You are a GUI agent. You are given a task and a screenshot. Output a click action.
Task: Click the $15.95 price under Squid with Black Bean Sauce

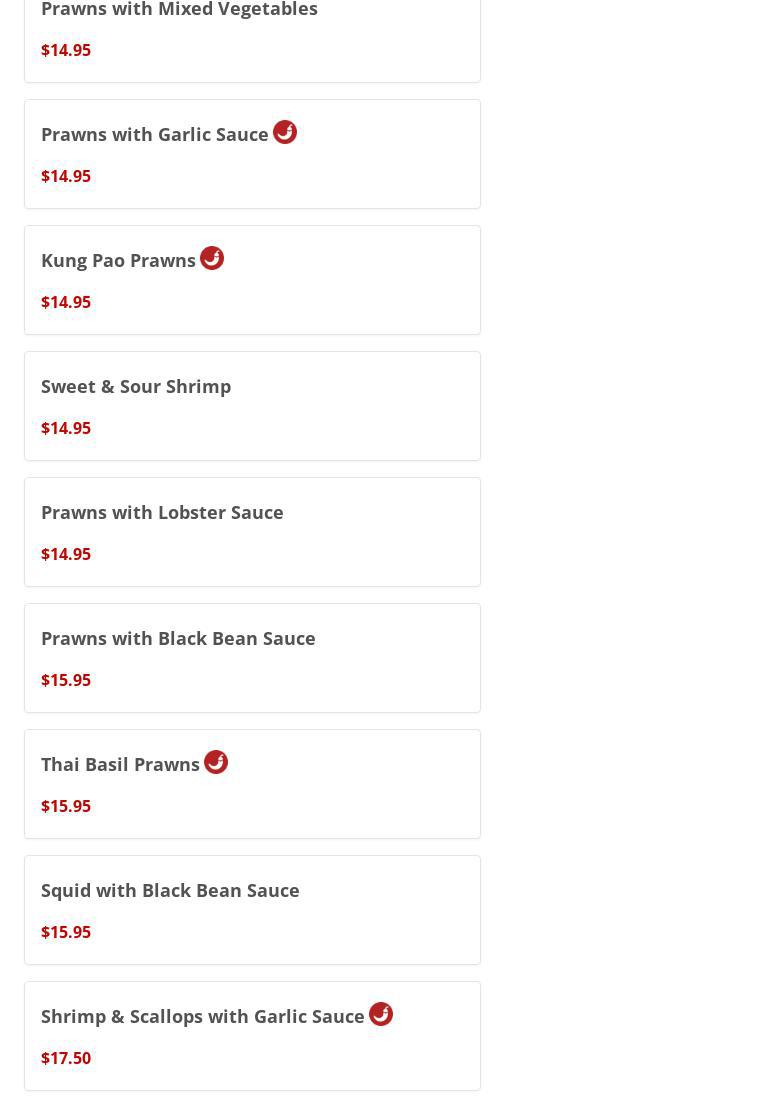[x=66, y=932]
